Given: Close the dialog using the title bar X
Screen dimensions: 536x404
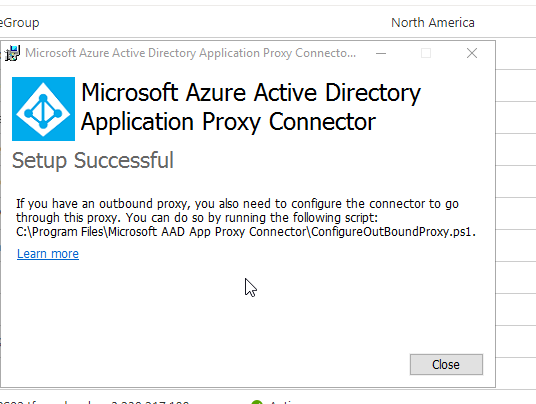Looking at the screenshot, I should (472, 53).
